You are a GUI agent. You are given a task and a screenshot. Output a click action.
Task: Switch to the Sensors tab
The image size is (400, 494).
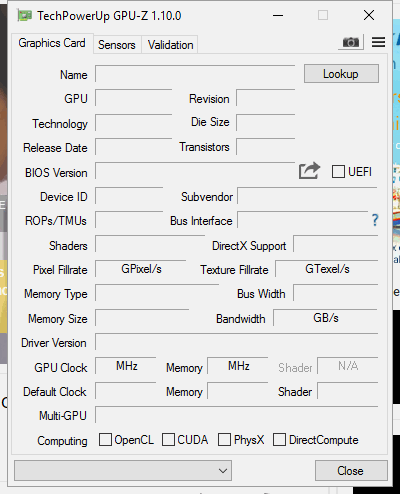click(x=117, y=45)
